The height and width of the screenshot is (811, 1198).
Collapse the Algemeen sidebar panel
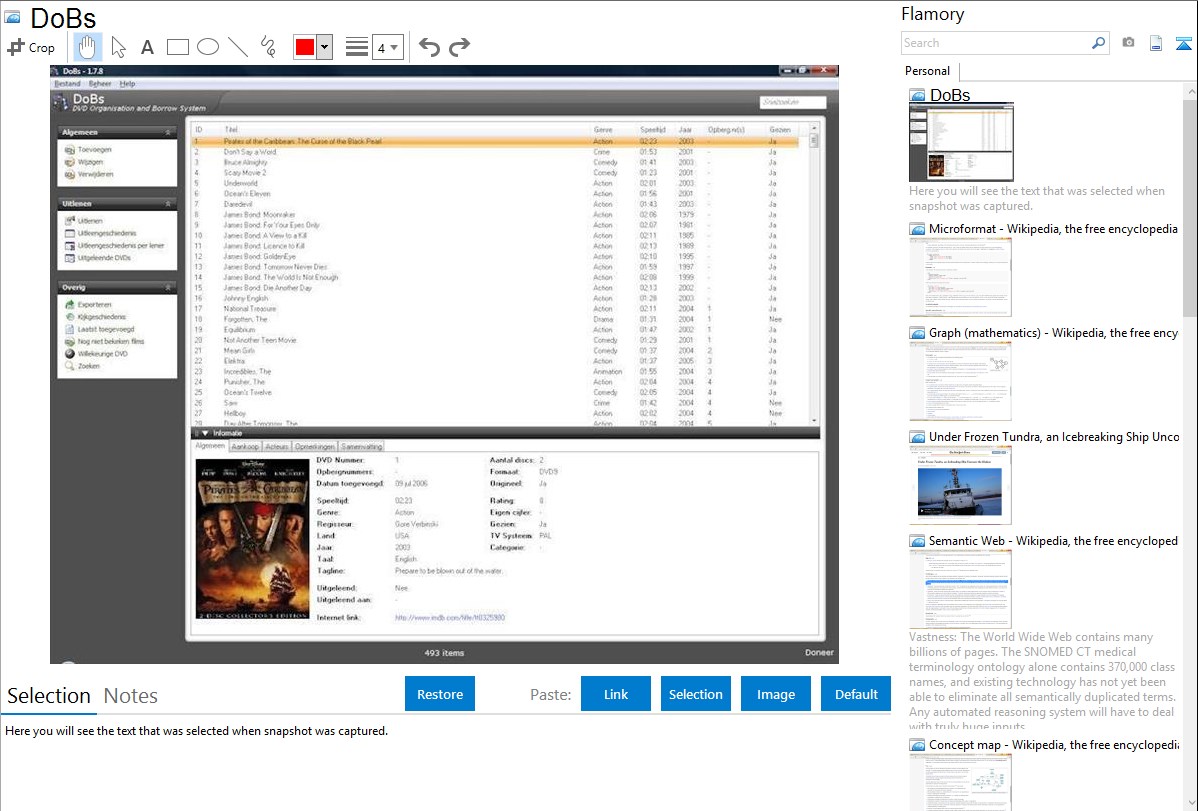click(168, 132)
